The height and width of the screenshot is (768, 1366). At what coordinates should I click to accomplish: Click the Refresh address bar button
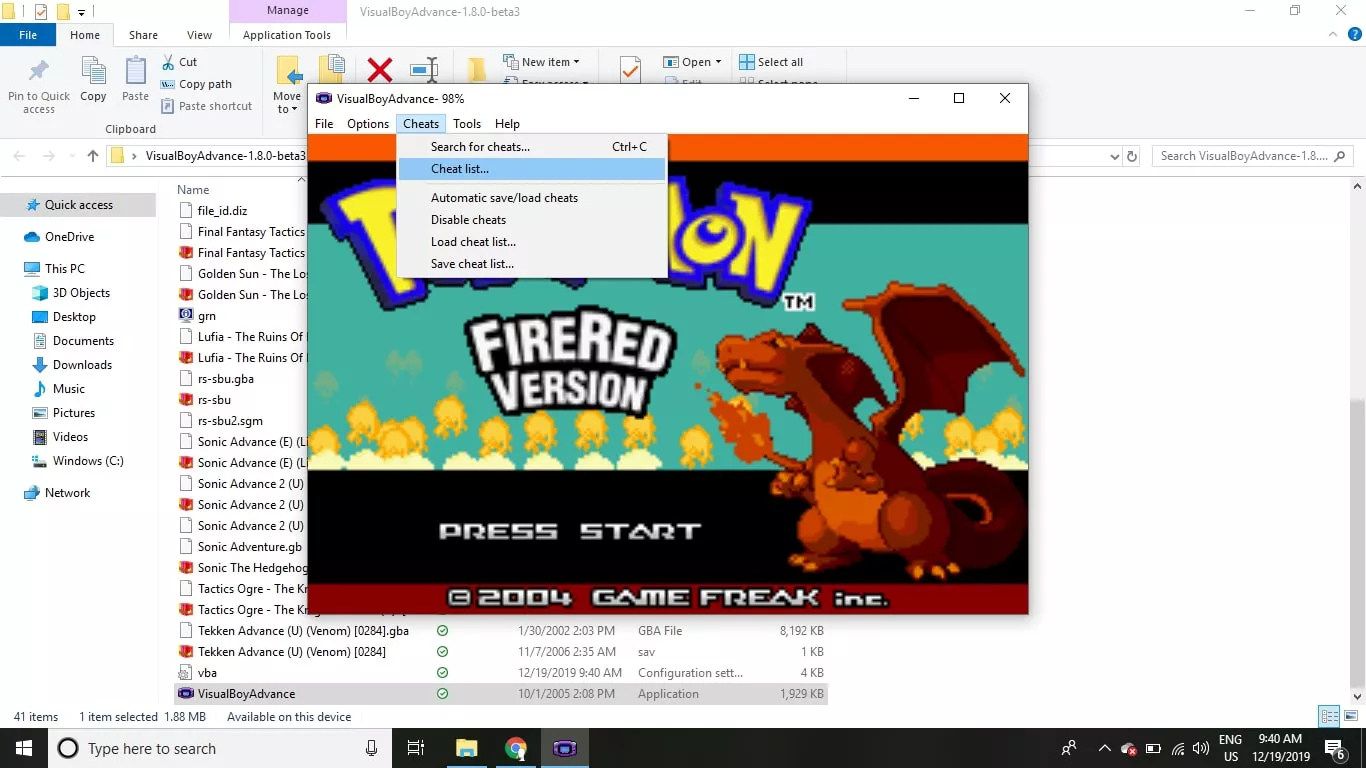coord(1132,157)
